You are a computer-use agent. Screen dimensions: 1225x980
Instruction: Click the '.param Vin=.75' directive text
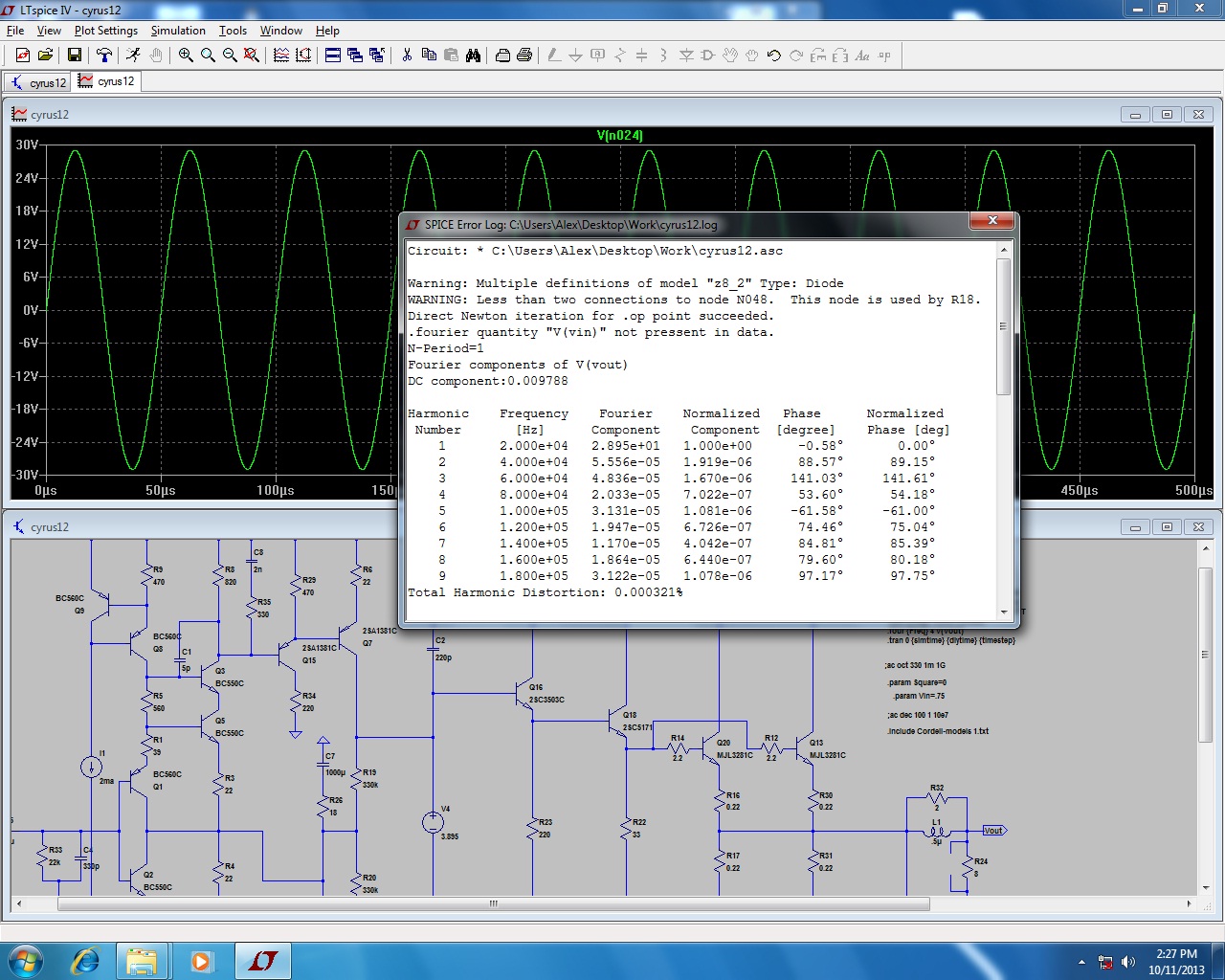click(920, 696)
